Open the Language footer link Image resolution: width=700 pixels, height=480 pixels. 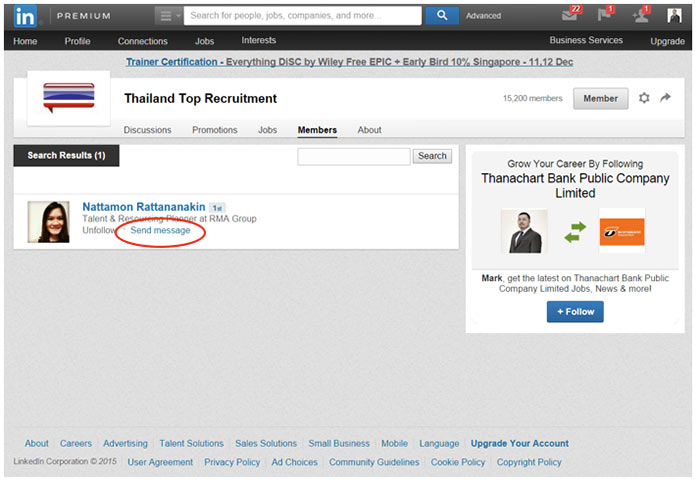[x=439, y=443]
